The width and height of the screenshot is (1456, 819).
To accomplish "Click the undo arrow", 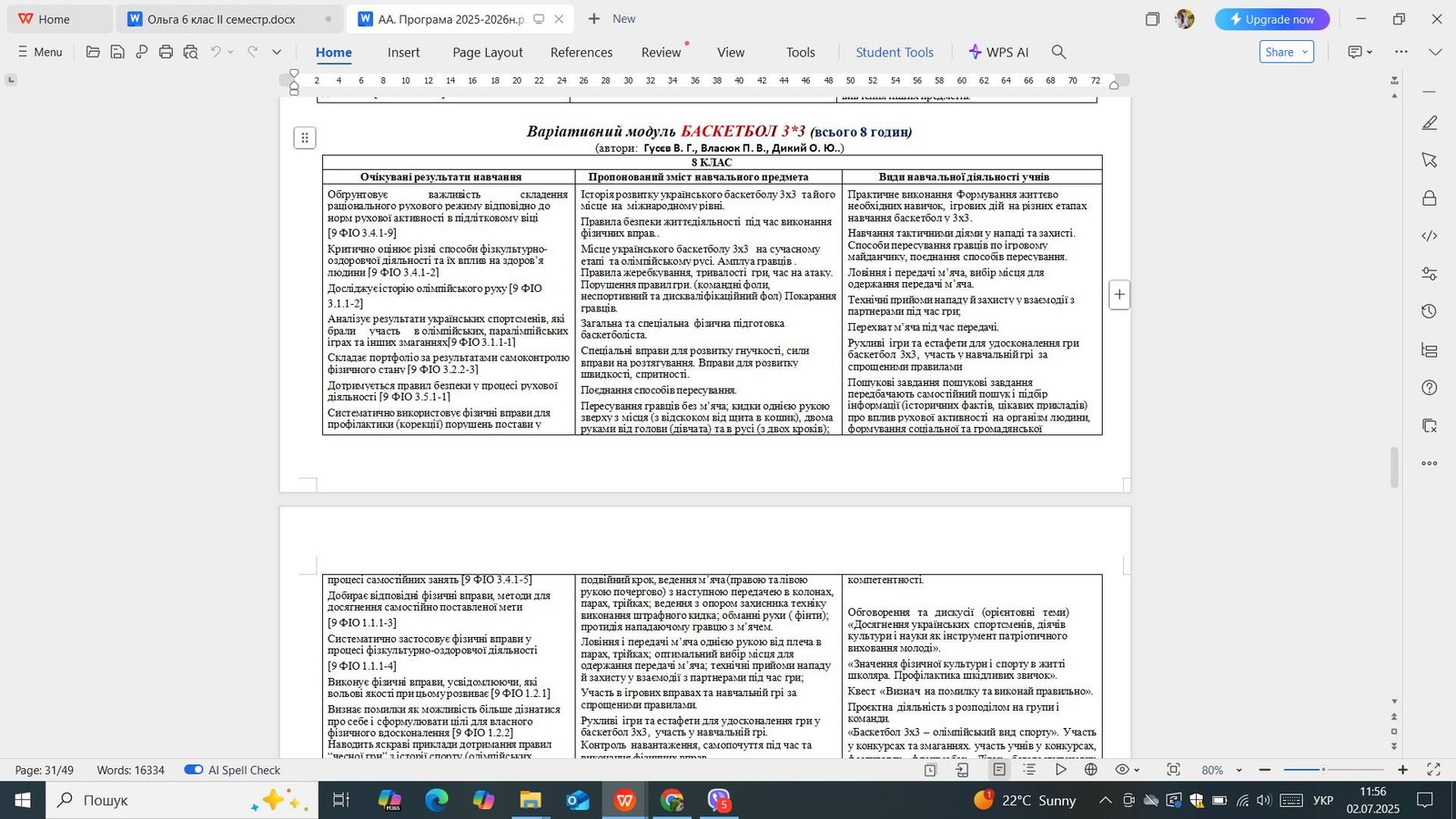I will tap(216, 52).
